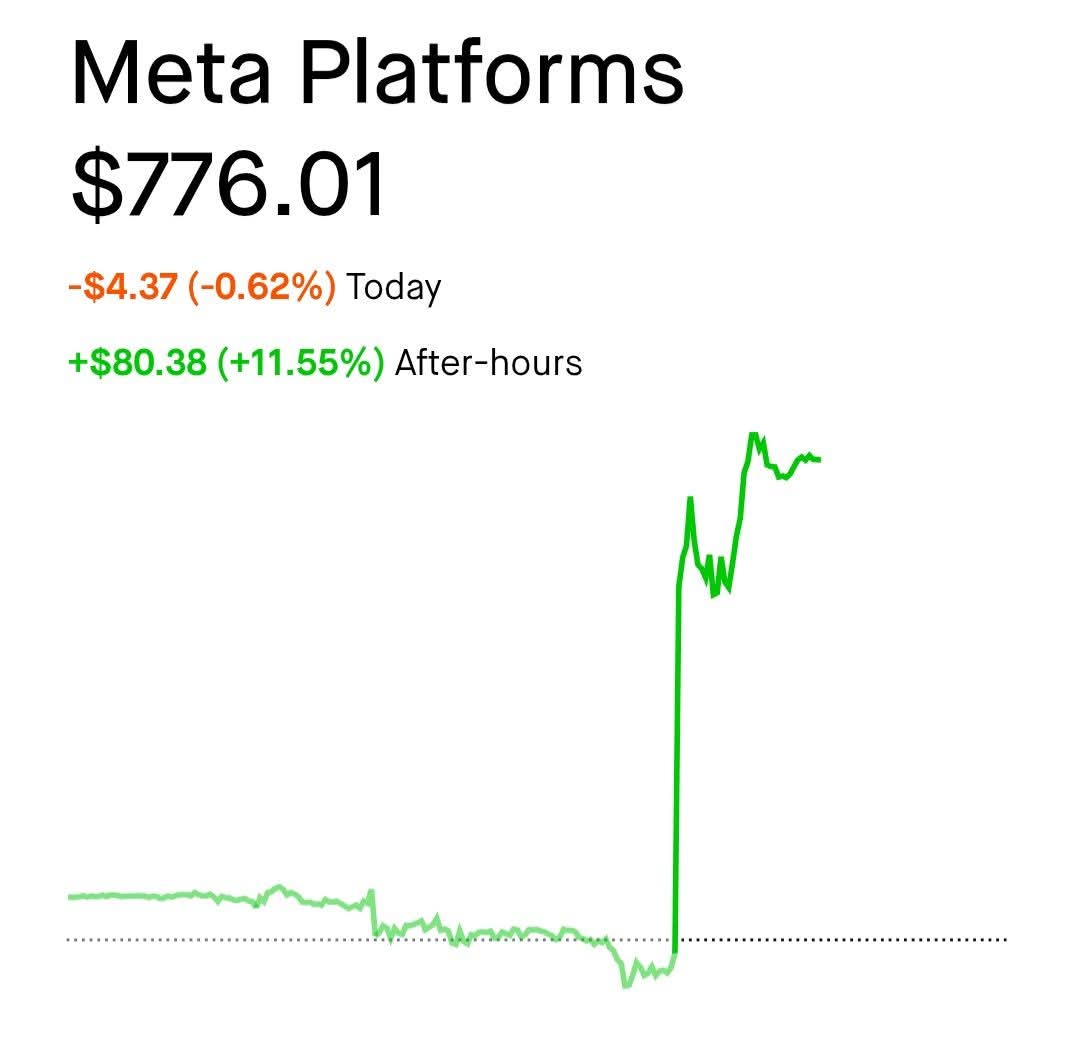This screenshot has height=1049, width=1080.
Task: Select the highest peak of after-hours line
Action: pyautogui.click(x=754, y=435)
